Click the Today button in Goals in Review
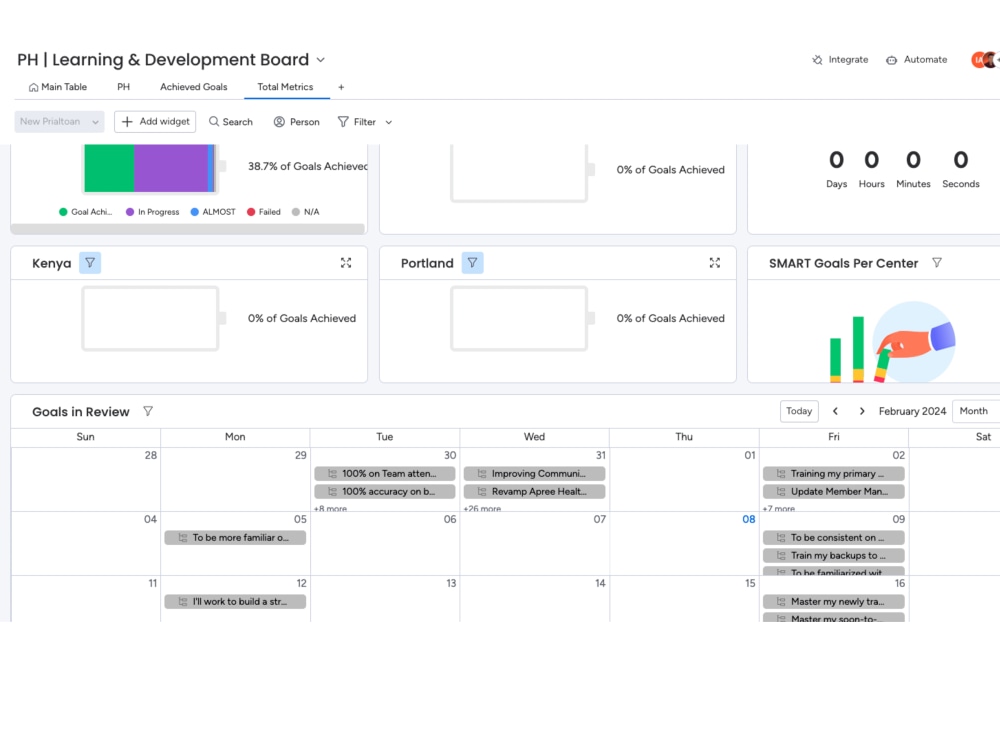 point(798,410)
